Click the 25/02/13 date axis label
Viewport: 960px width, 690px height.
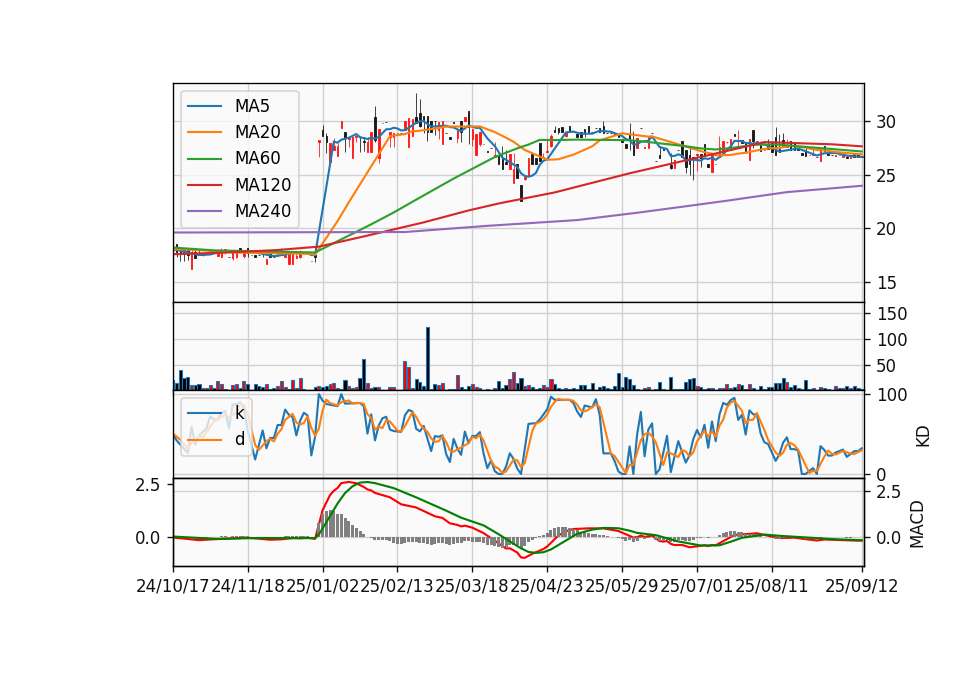pyautogui.click(x=397, y=586)
